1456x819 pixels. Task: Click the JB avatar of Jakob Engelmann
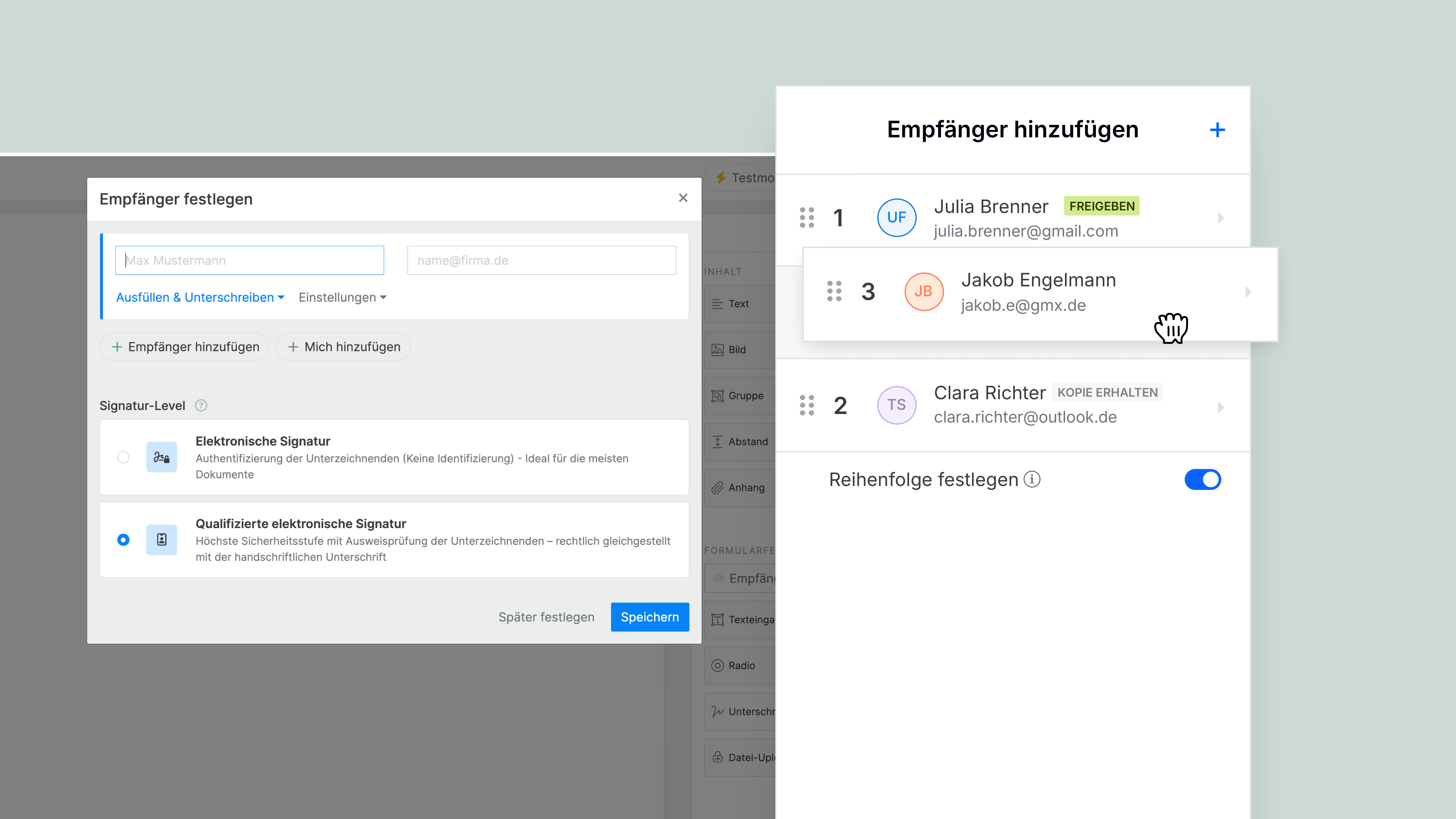click(924, 292)
